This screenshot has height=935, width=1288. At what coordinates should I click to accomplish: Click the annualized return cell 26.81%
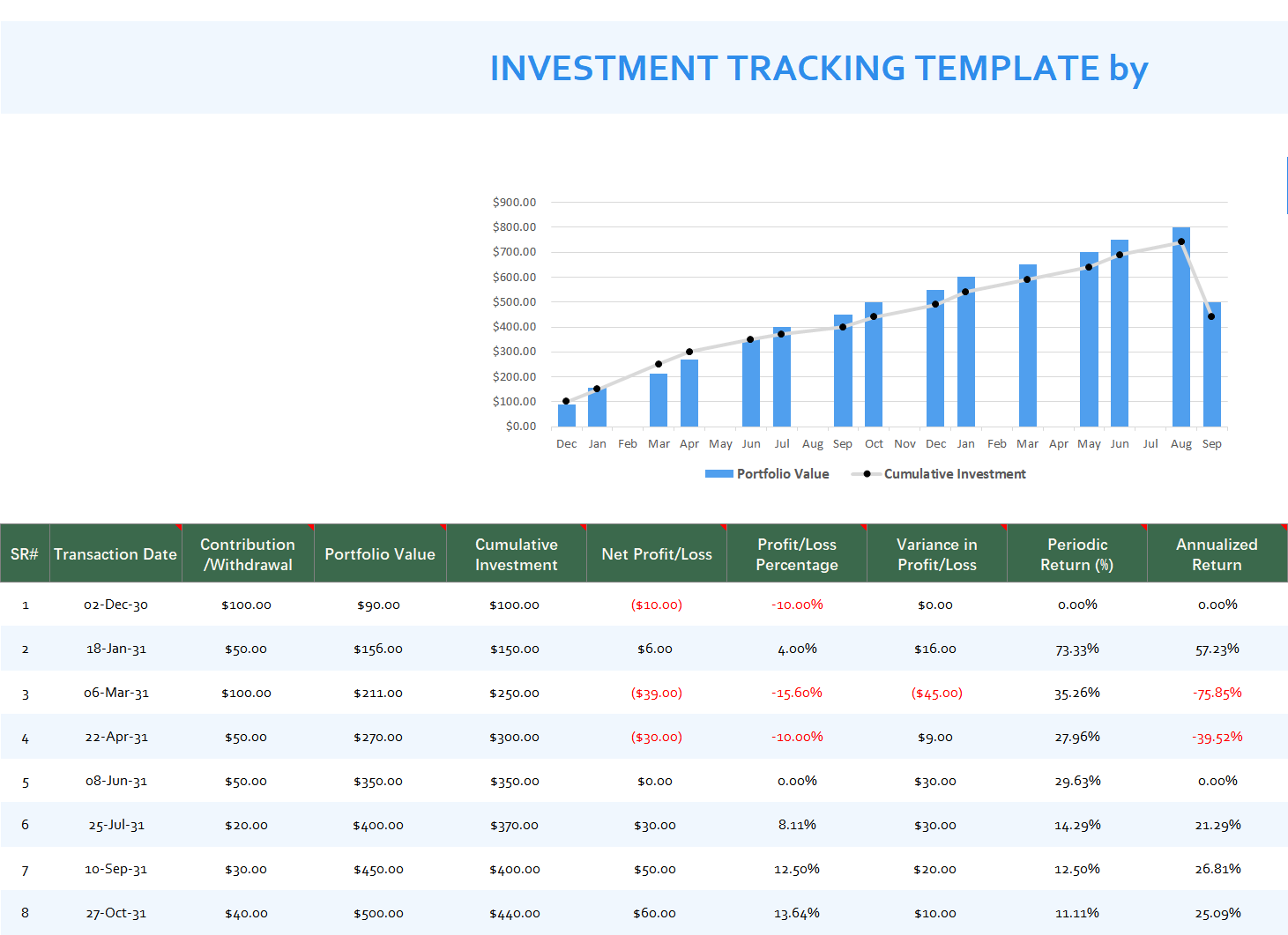pos(1217,869)
